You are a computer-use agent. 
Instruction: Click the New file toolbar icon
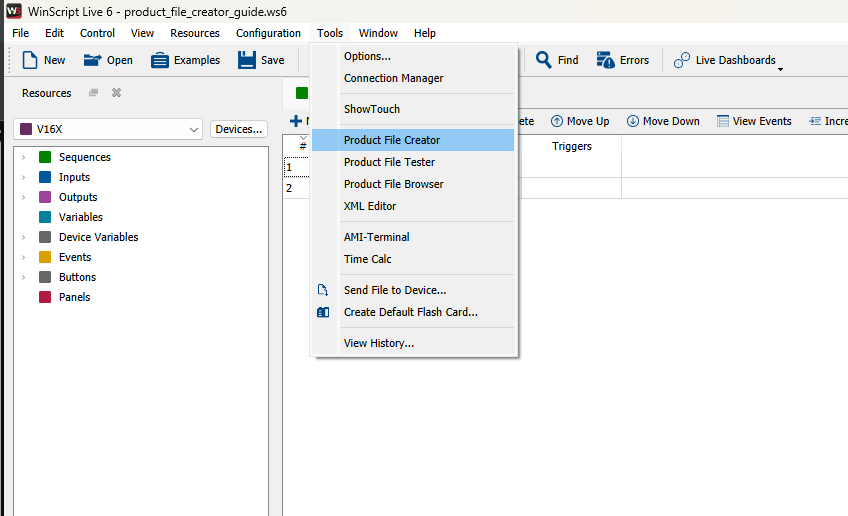point(30,60)
